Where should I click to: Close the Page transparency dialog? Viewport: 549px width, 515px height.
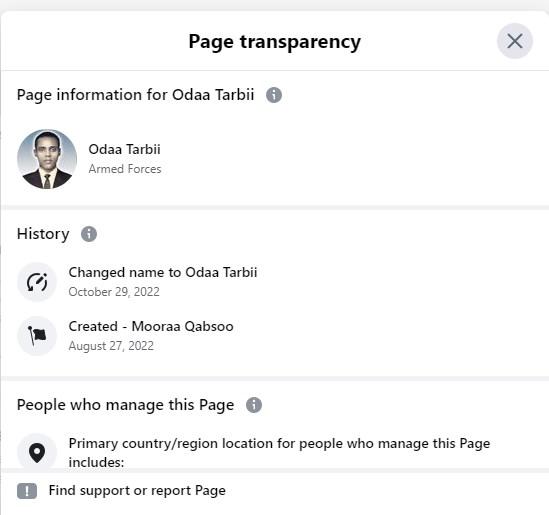515,41
